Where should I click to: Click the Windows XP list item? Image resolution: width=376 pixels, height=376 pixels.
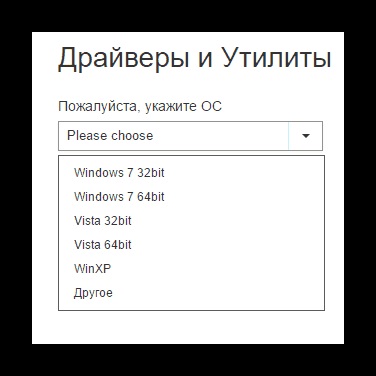tap(191, 269)
